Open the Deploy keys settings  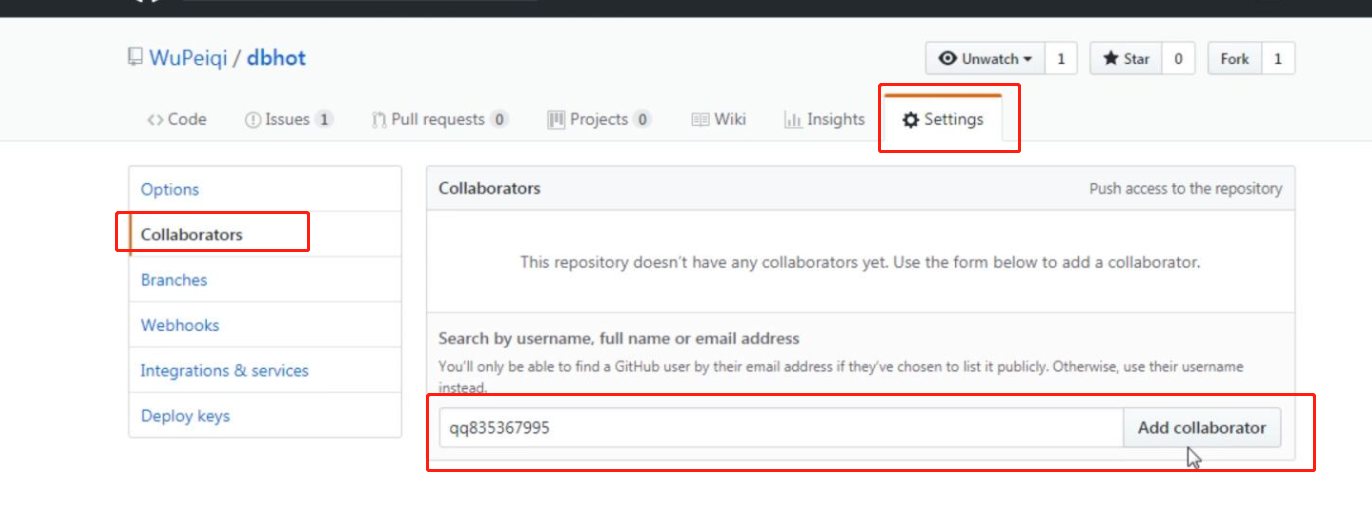pos(185,416)
